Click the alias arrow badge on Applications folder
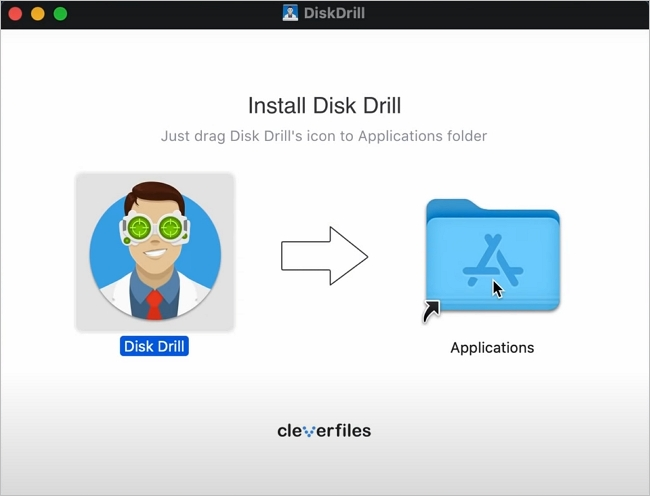Screen dimensions: 650x496 (x=432, y=313)
